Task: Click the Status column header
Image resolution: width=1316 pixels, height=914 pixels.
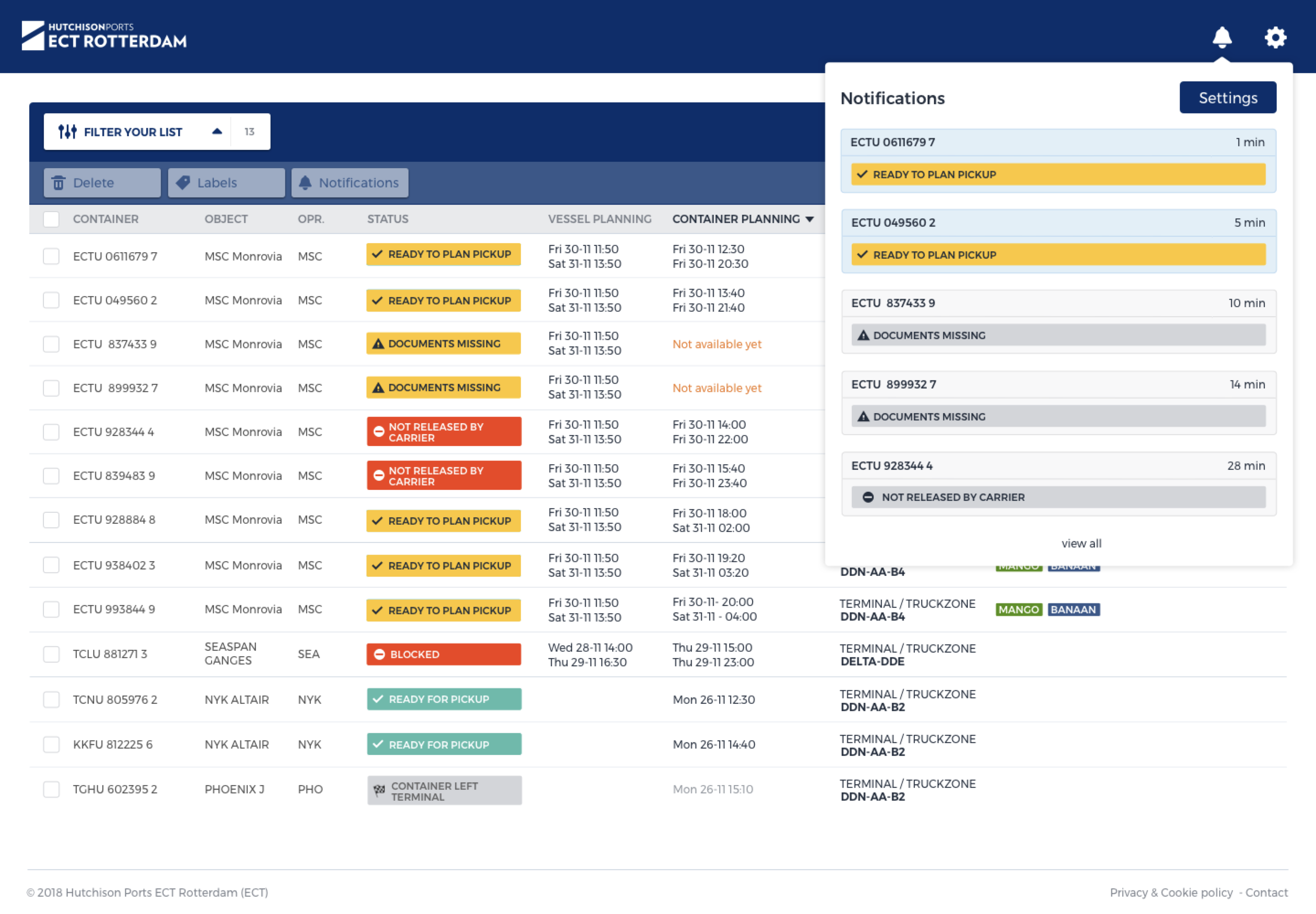Action: [x=387, y=219]
